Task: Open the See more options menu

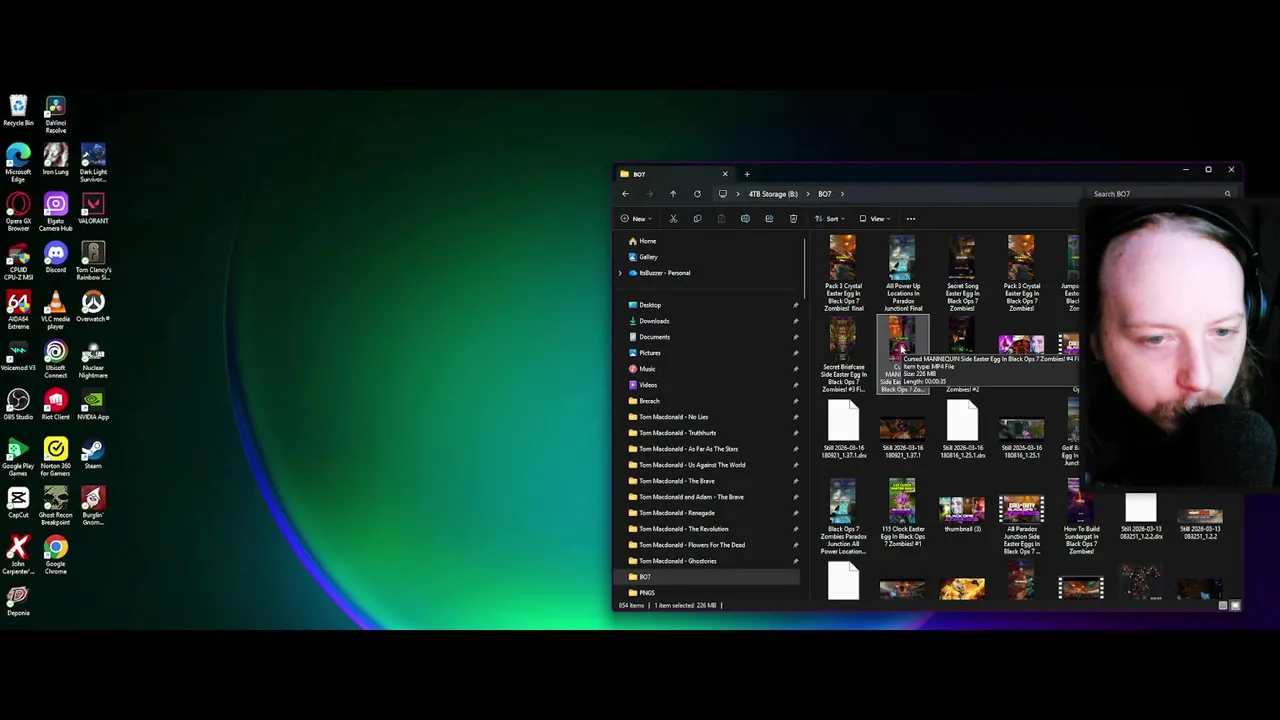Action: point(910,218)
